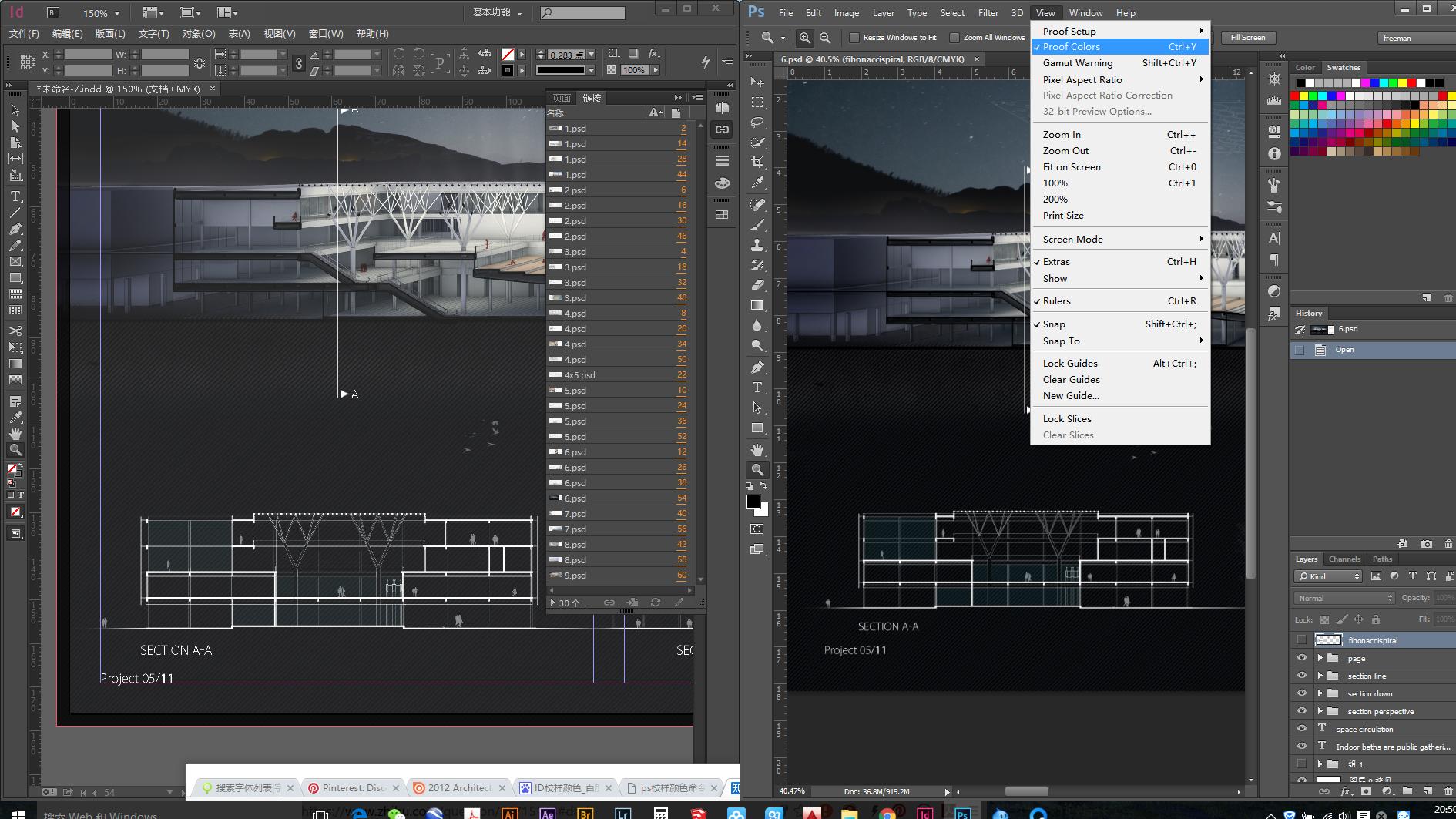Click the Relink icon in InDesign's Links panel
The image size is (1456, 819).
point(610,602)
